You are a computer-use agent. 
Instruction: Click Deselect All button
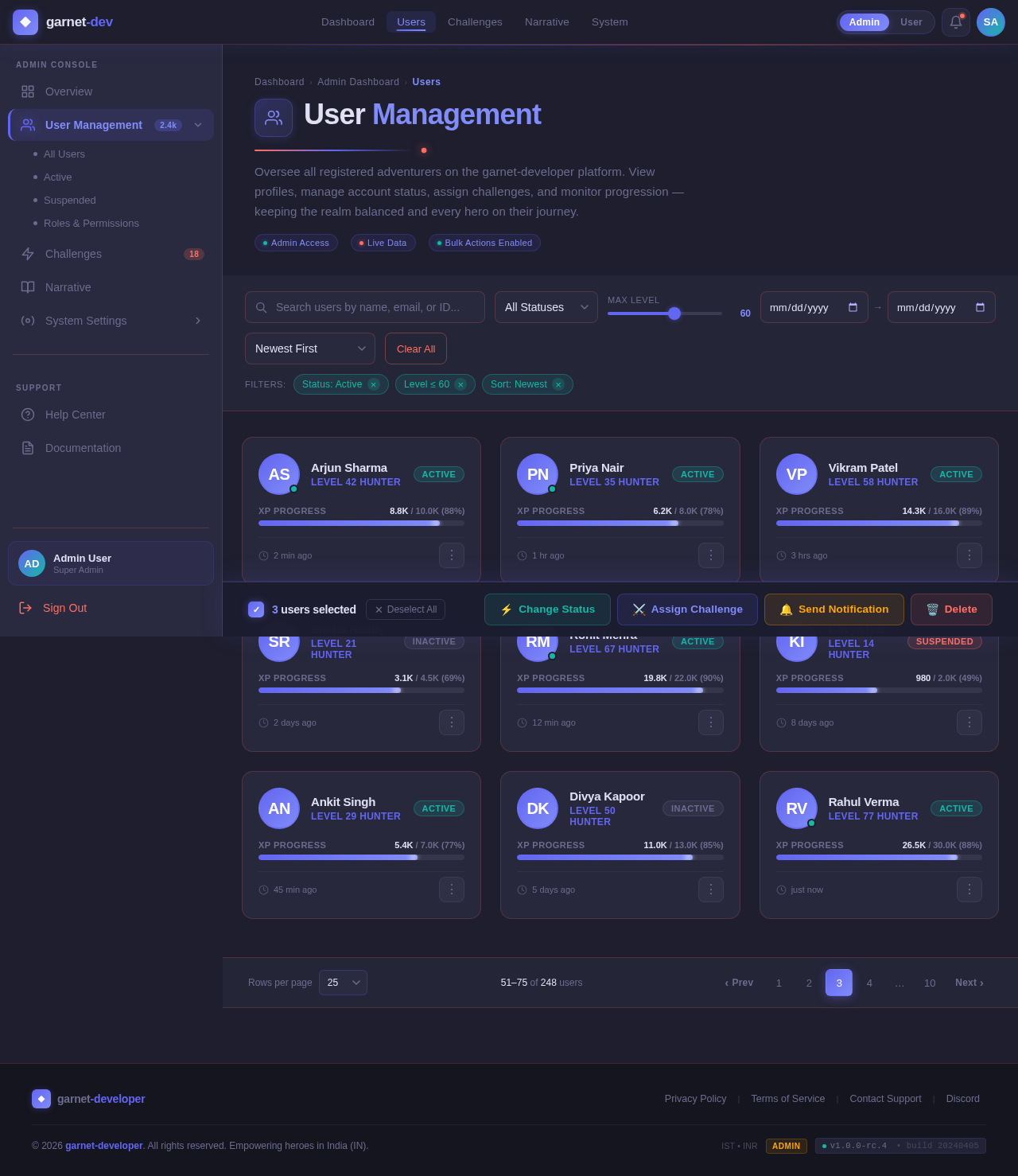(x=406, y=609)
